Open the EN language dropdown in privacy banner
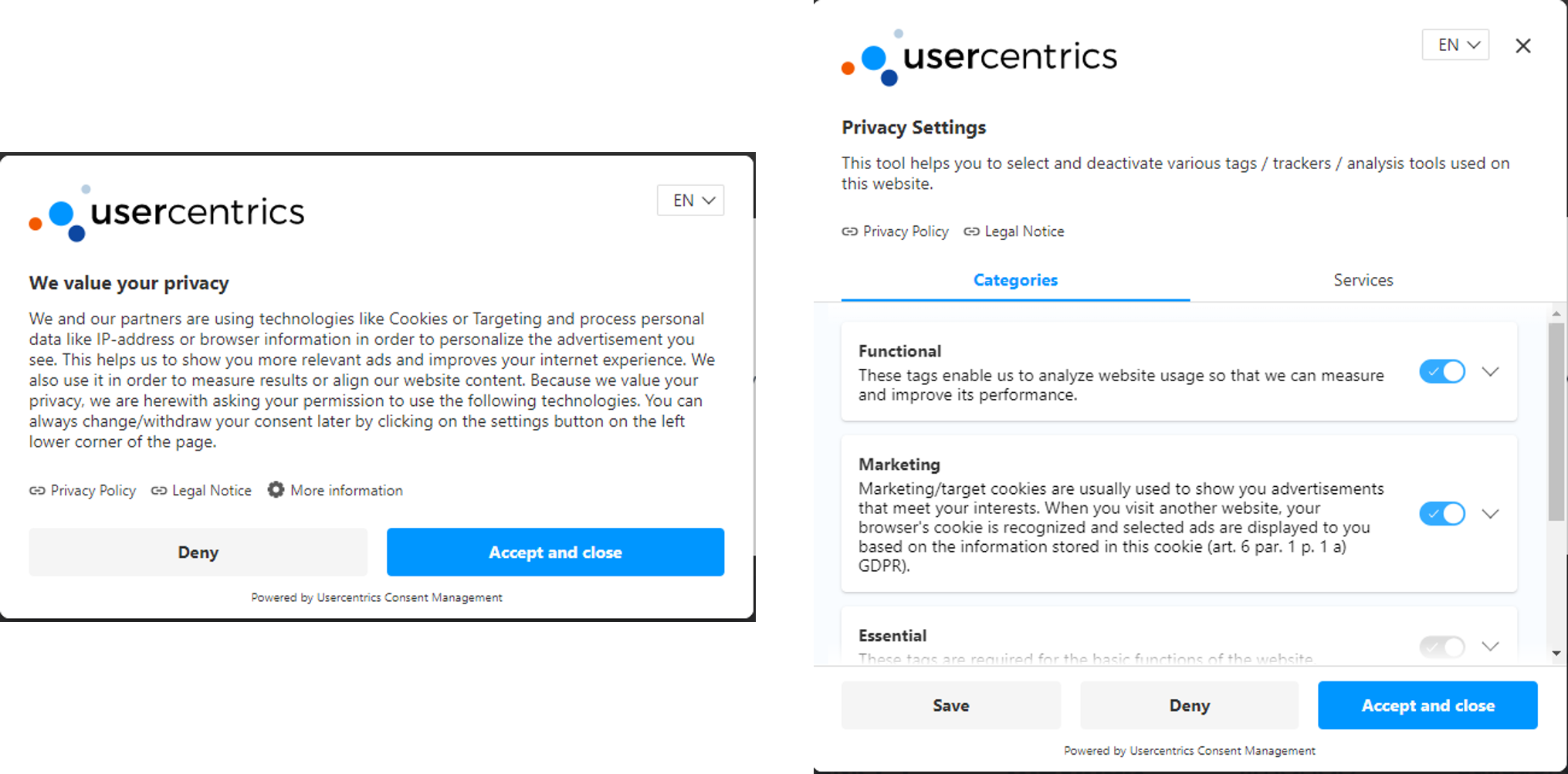 (690, 201)
